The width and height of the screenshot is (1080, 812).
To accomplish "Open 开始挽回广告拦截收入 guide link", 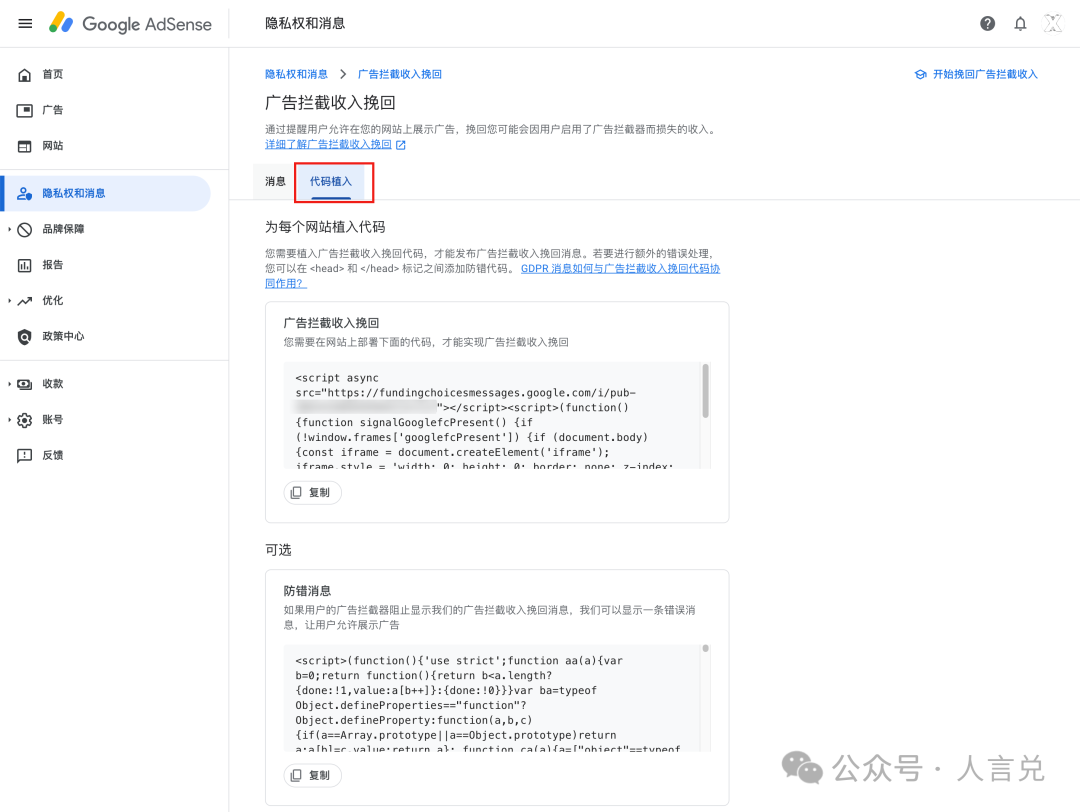I will (x=985, y=74).
